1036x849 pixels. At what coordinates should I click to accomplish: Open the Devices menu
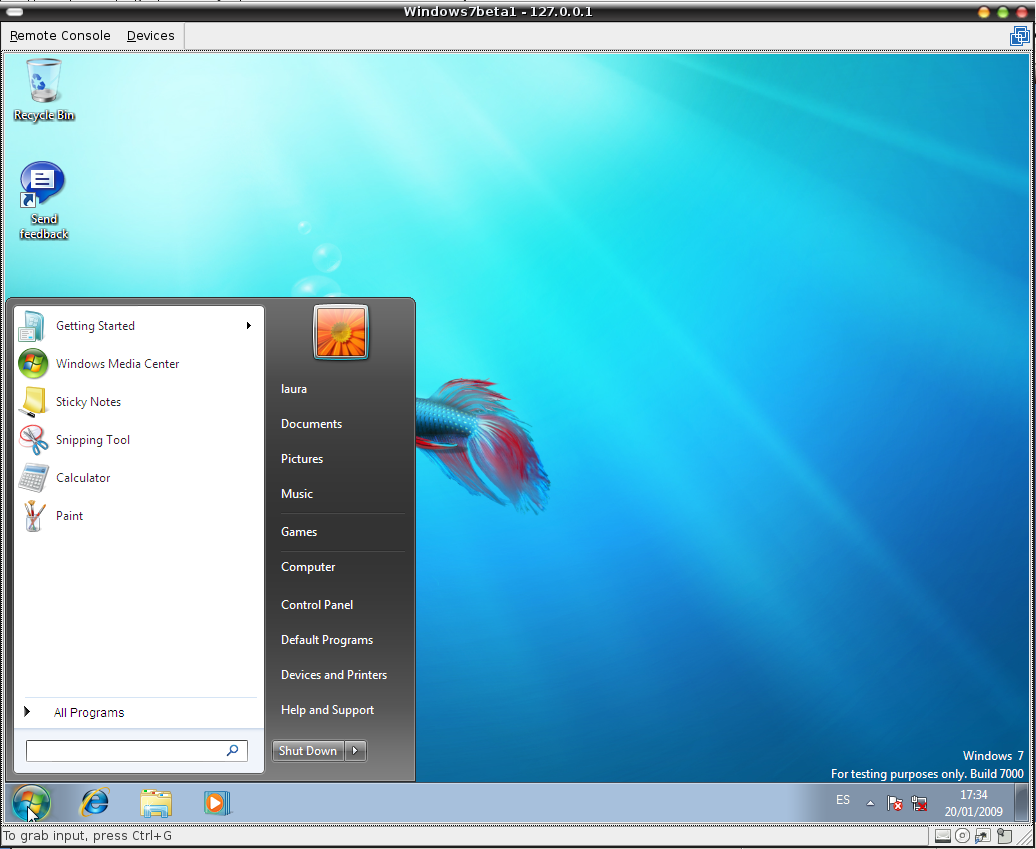click(x=151, y=36)
